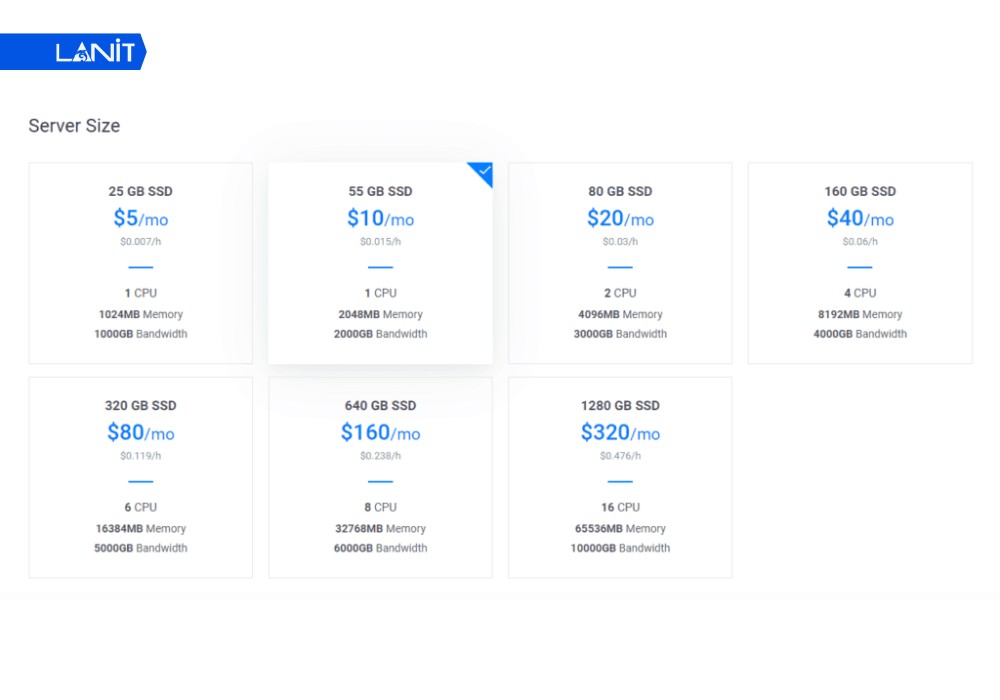Click the Server Size heading
The width and height of the screenshot is (1000, 700).
pyautogui.click(x=74, y=126)
